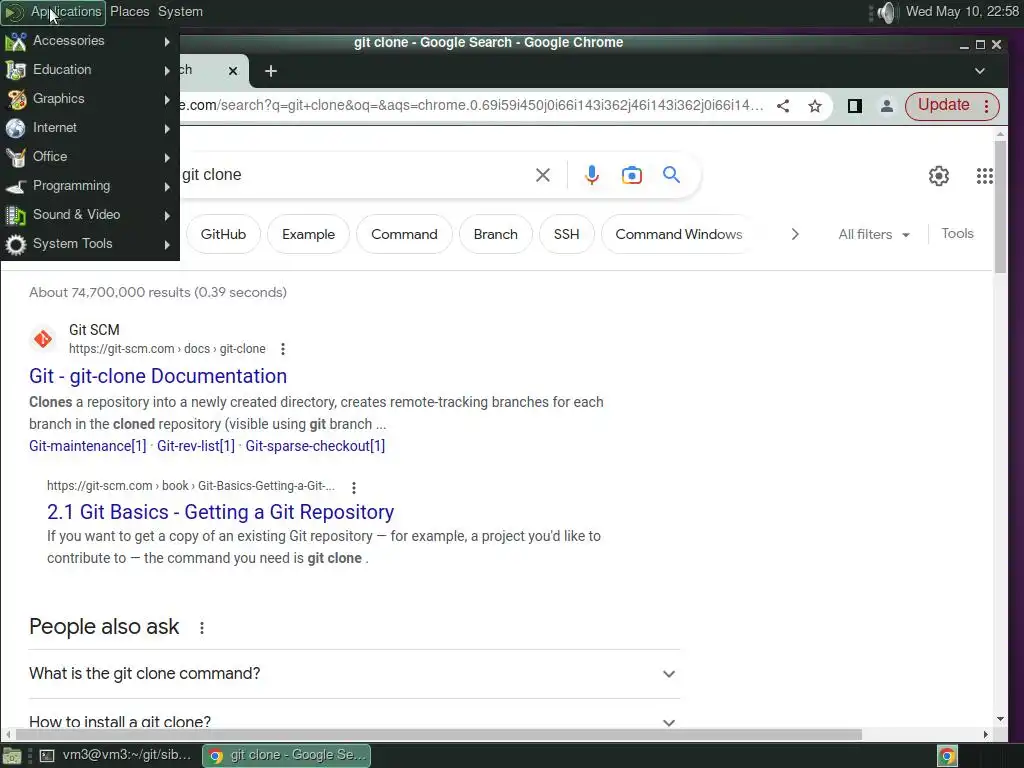Viewport: 1024px width, 768px height.
Task: Open 2.1 Git Basics result link
Action: pos(221,512)
